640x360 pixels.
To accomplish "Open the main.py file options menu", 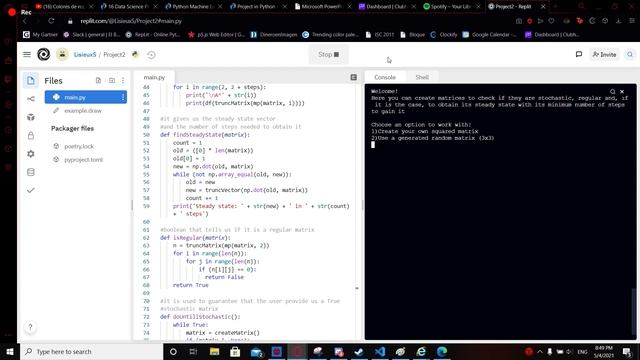I will click(123, 97).
